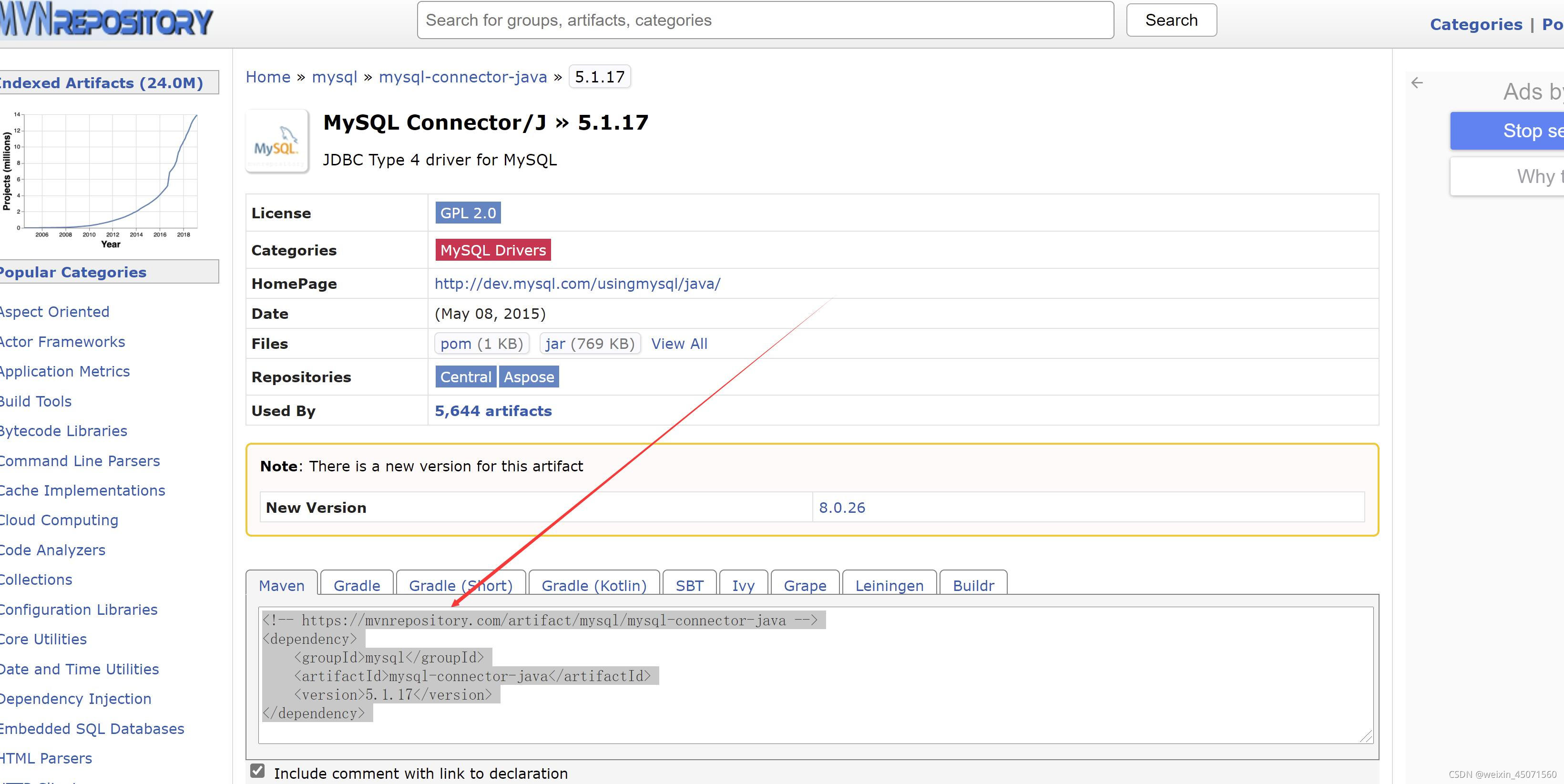The width and height of the screenshot is (1564, 784).
Task: Open Build Tools category
Action: 35,401
